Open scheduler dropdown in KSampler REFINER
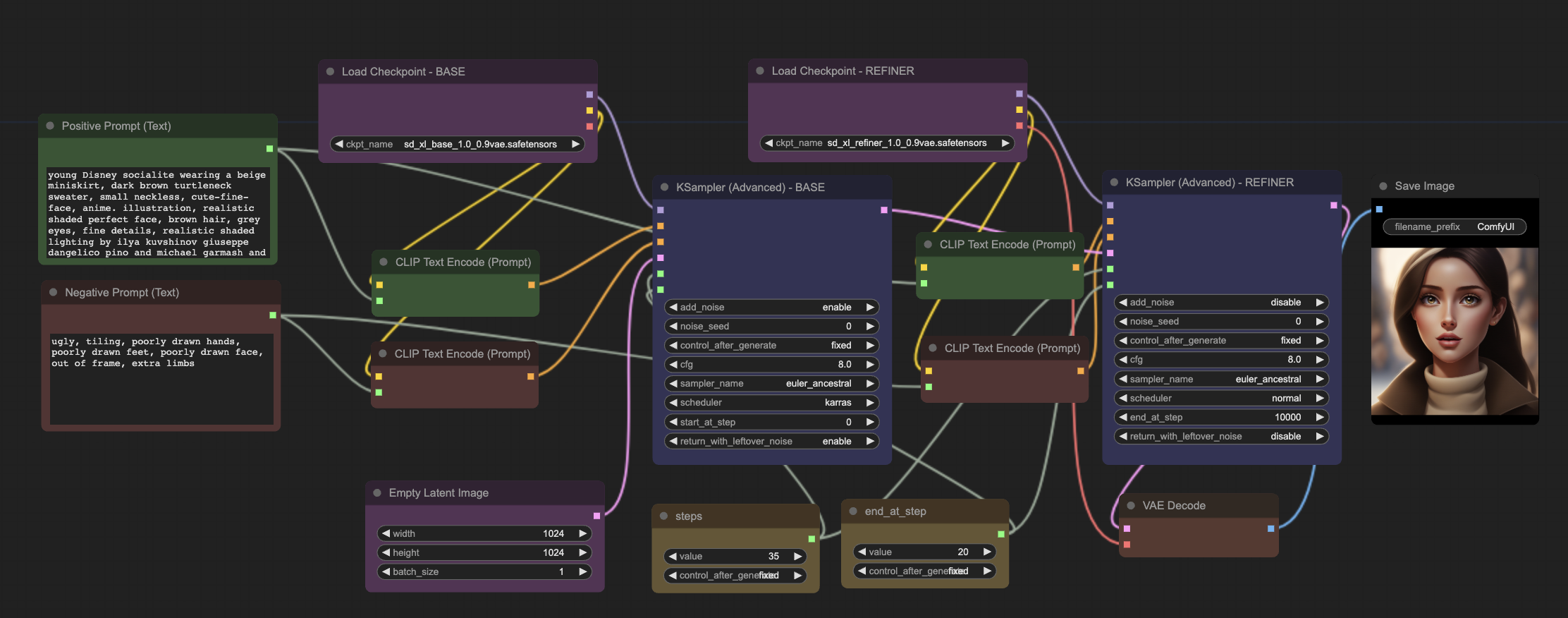Screen dimensions: 1568x618 (x=1221, y=398)
